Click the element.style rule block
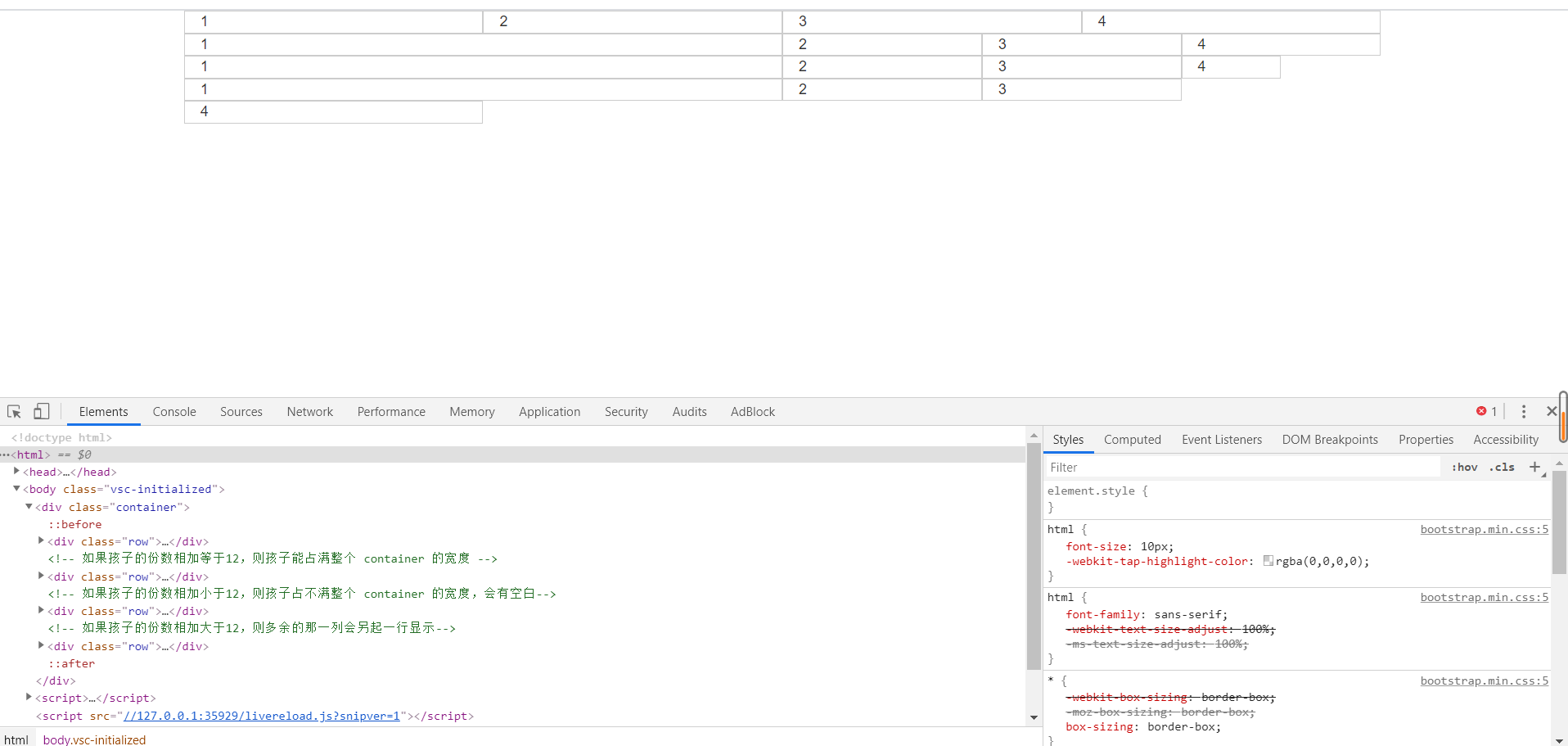1568x746 pixels. [x=1297, y=499]
